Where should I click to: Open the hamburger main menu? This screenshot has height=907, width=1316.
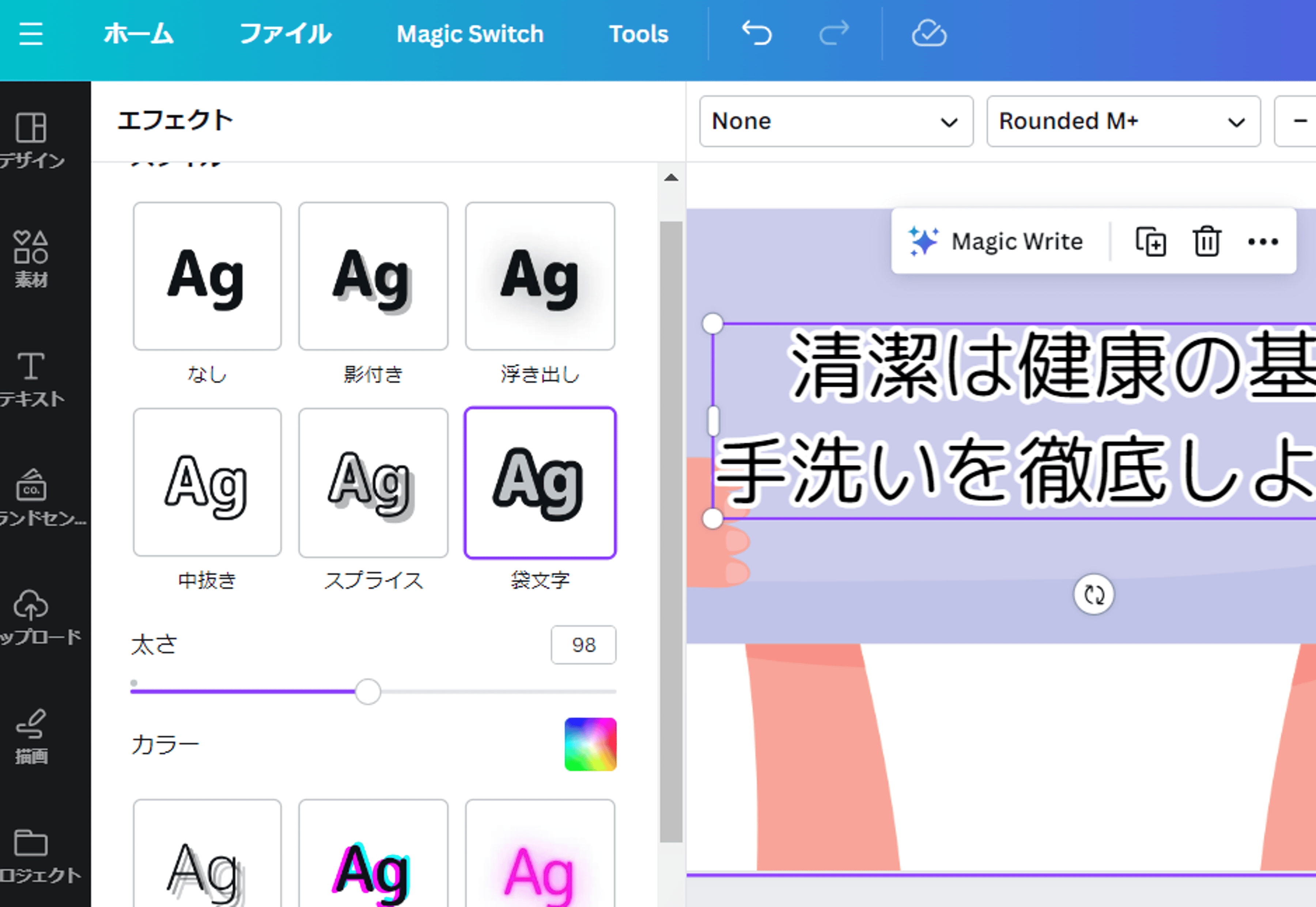pyautogui.click(x=31, y=34)
